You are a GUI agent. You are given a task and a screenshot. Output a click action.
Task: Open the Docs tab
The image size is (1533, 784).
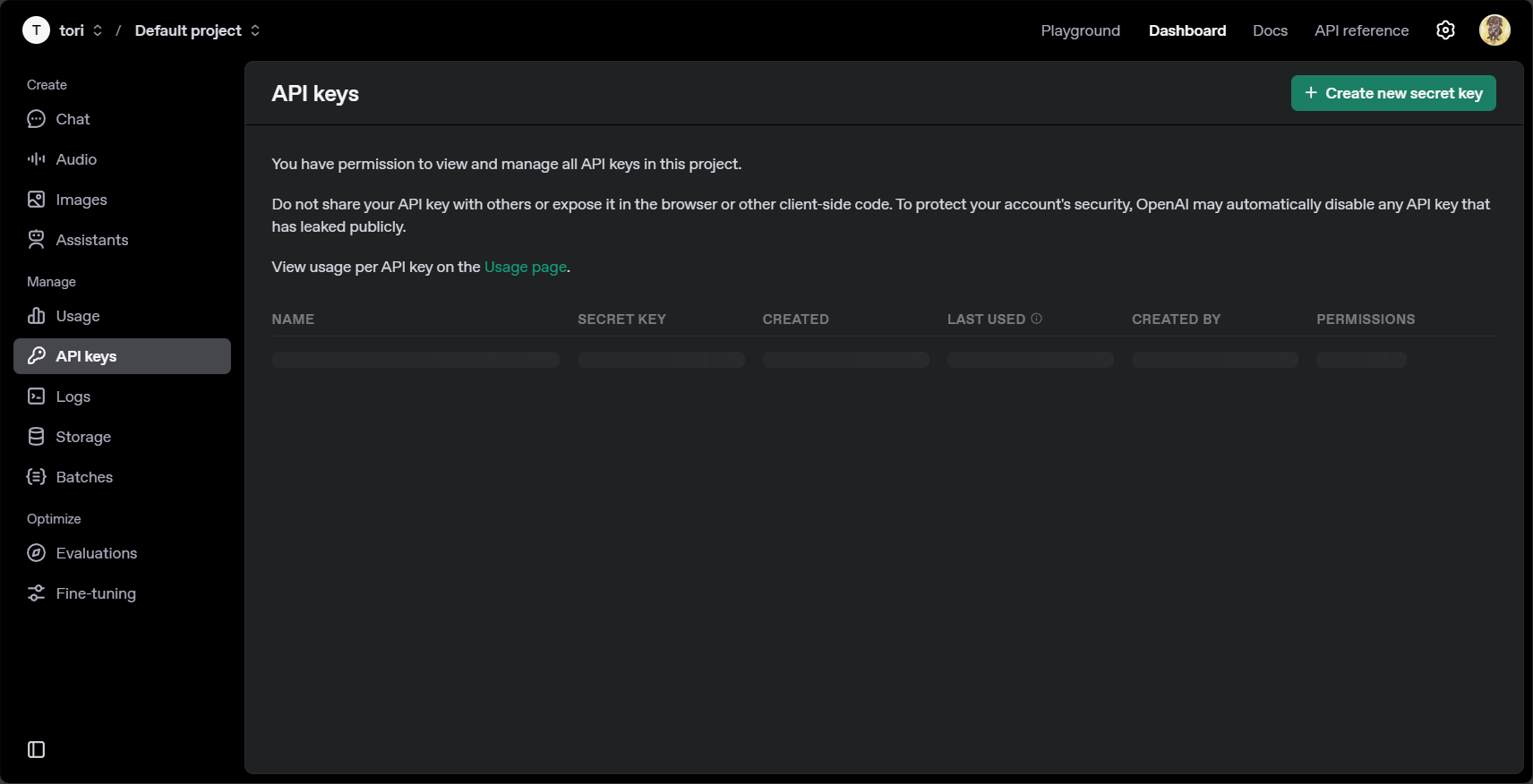pos(1270,30)
